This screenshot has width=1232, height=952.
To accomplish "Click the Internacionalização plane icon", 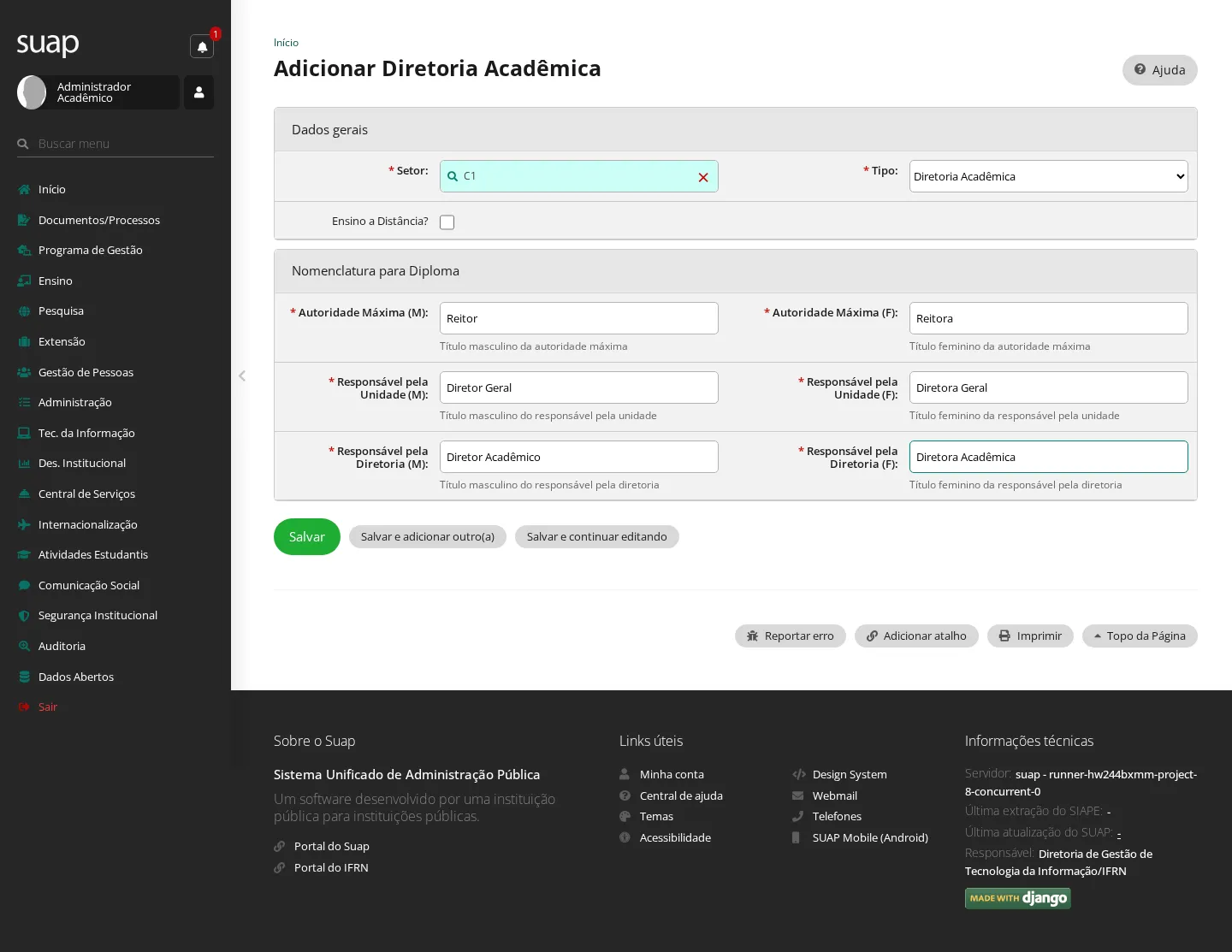I will tap(24, 524).
